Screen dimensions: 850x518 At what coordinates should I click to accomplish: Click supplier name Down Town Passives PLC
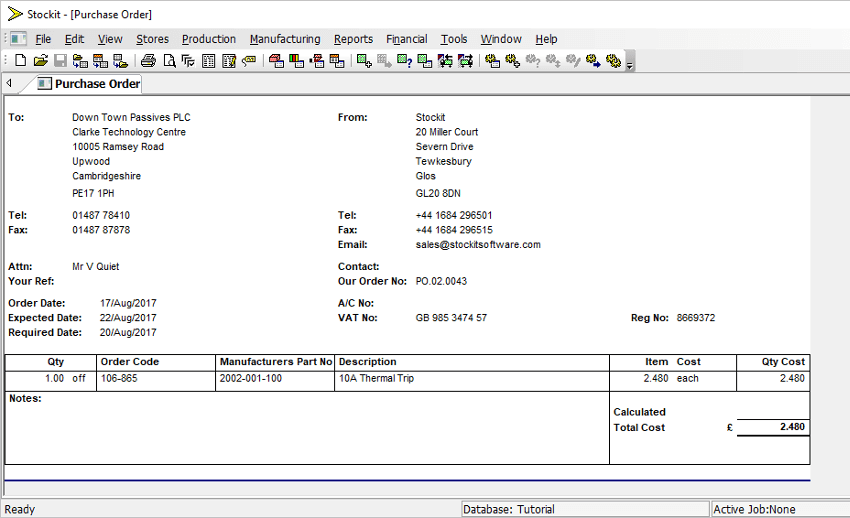[x=131, y=117]
